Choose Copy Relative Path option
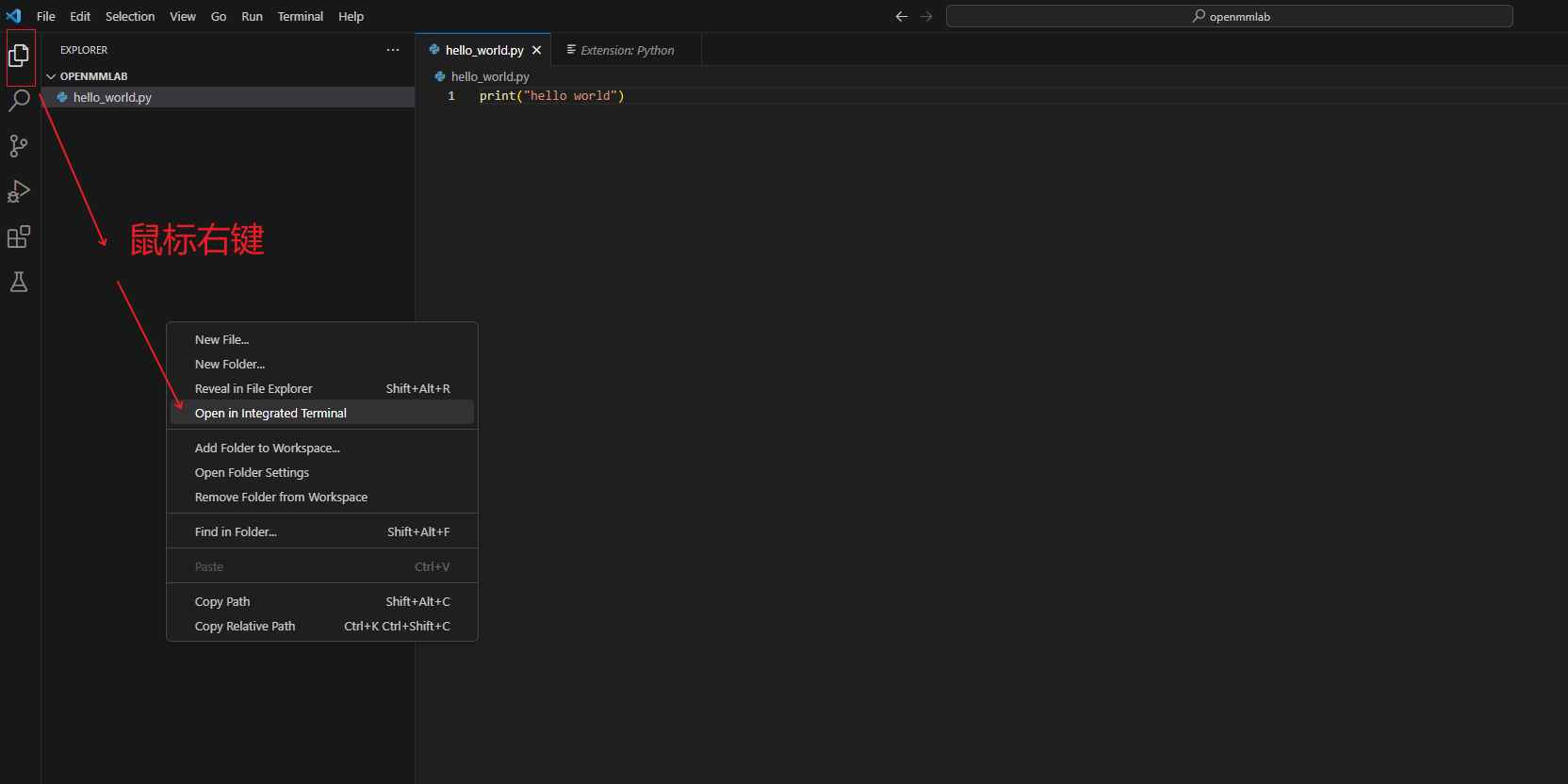The width and height of the screenshot is (1568, 784). [245, 626]
